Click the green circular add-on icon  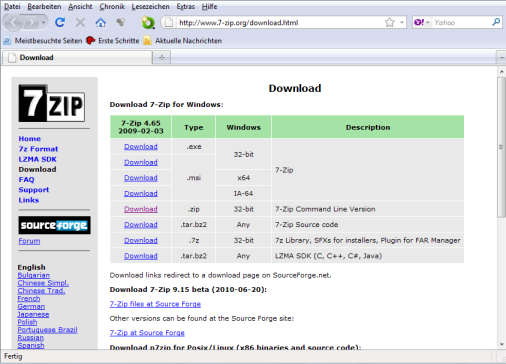(148, 23)
